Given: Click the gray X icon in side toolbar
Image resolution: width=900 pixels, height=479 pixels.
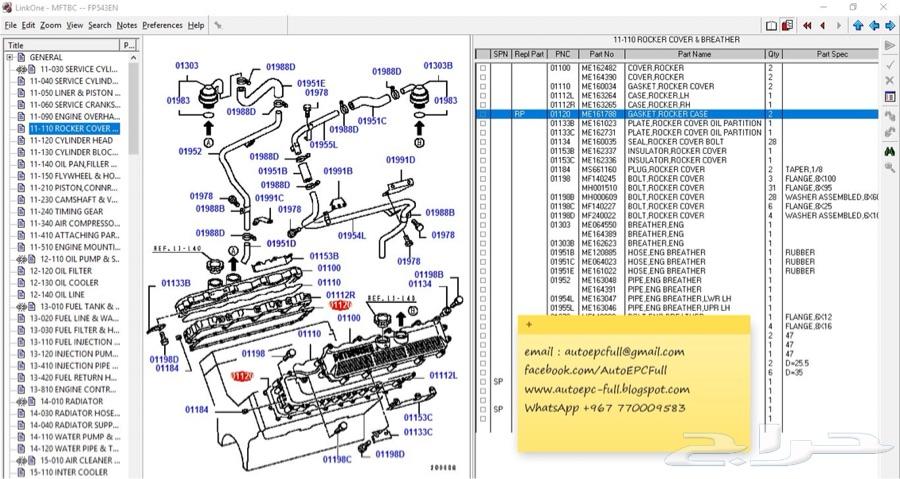Looking at the screenshot, I should pos(890,80).
